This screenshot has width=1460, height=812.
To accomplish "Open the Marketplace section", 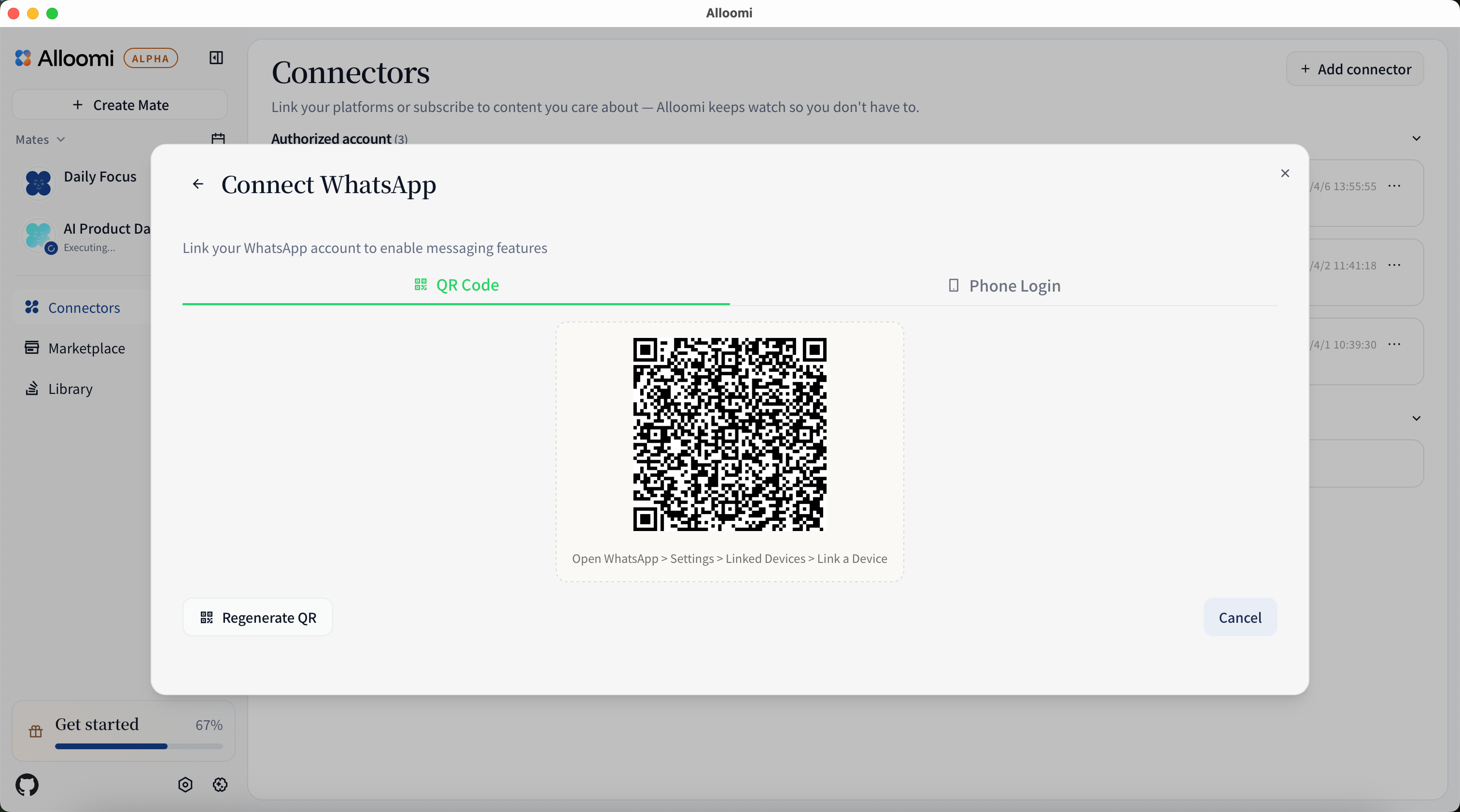I will pos(86,348).
